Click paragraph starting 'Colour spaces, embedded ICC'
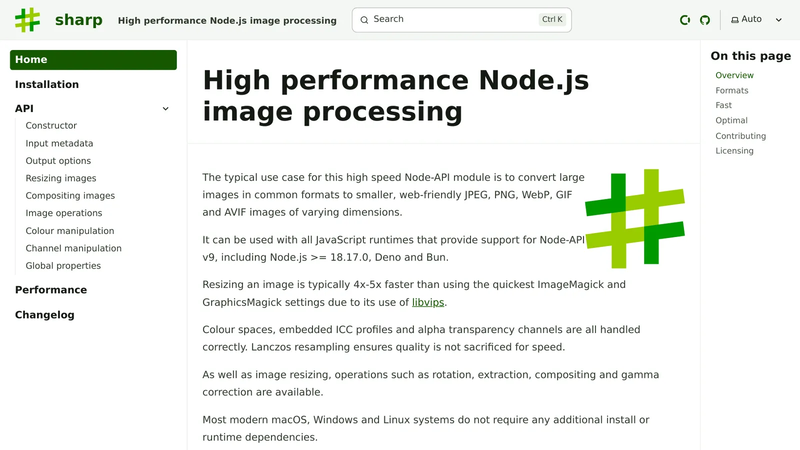 421,338
